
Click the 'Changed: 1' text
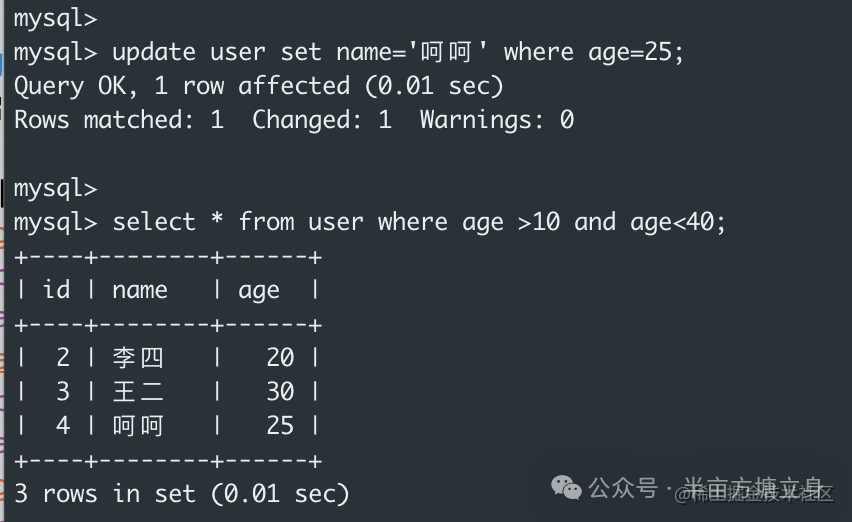321,120
